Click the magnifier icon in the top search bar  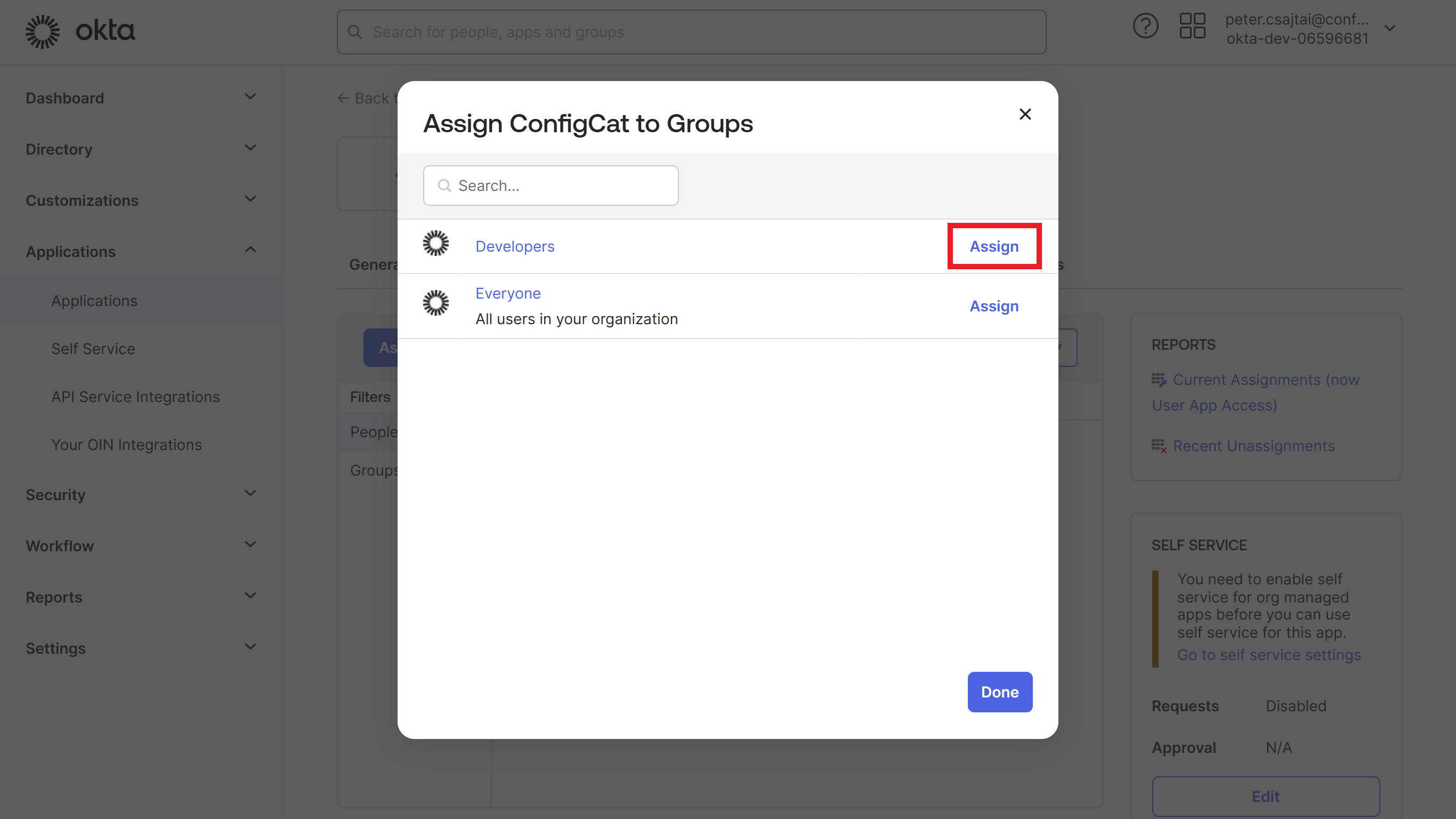tap(354, 31)
